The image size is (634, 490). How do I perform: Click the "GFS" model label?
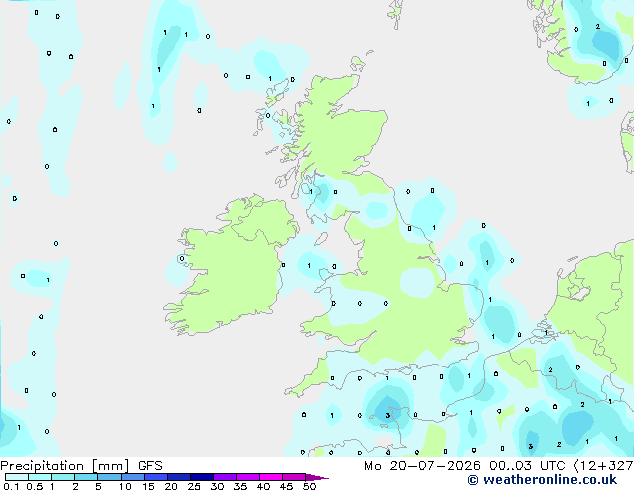[x=150, y=466]
